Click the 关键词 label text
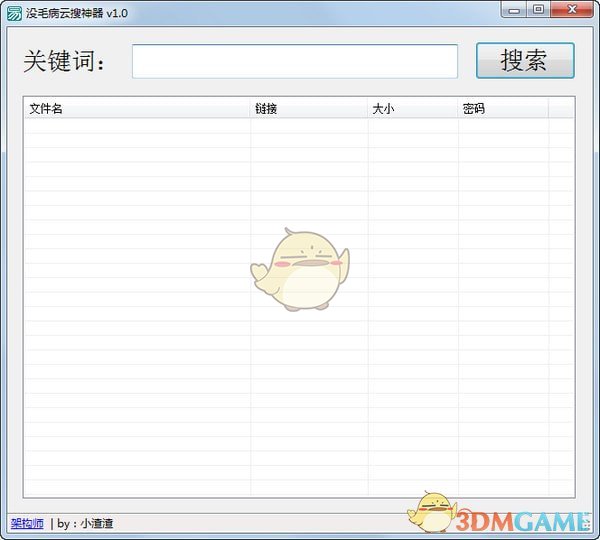Screen dimensions: 600x540 [x=64, y=61]
